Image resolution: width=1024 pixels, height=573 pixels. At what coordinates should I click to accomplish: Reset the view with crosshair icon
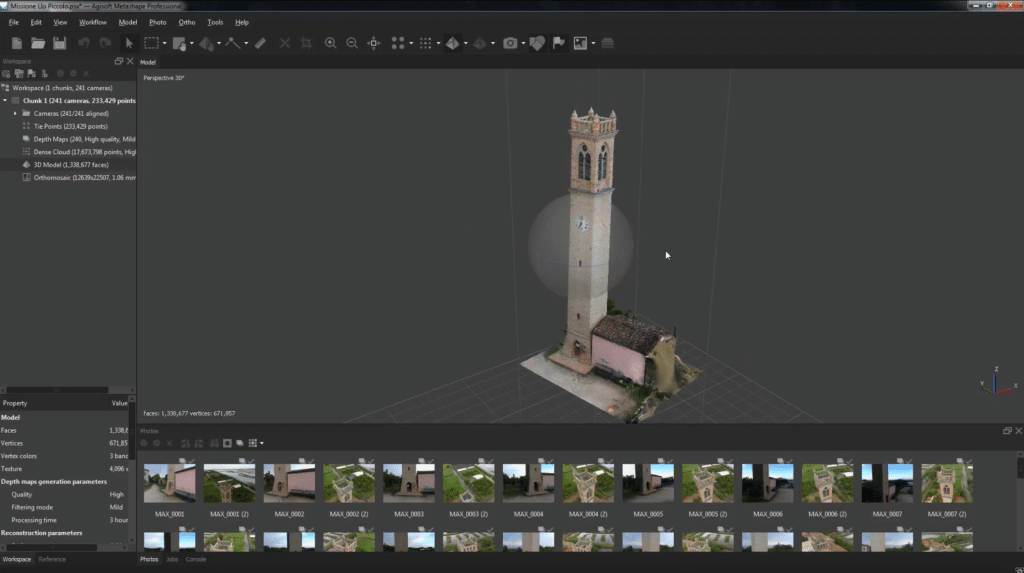374,43
